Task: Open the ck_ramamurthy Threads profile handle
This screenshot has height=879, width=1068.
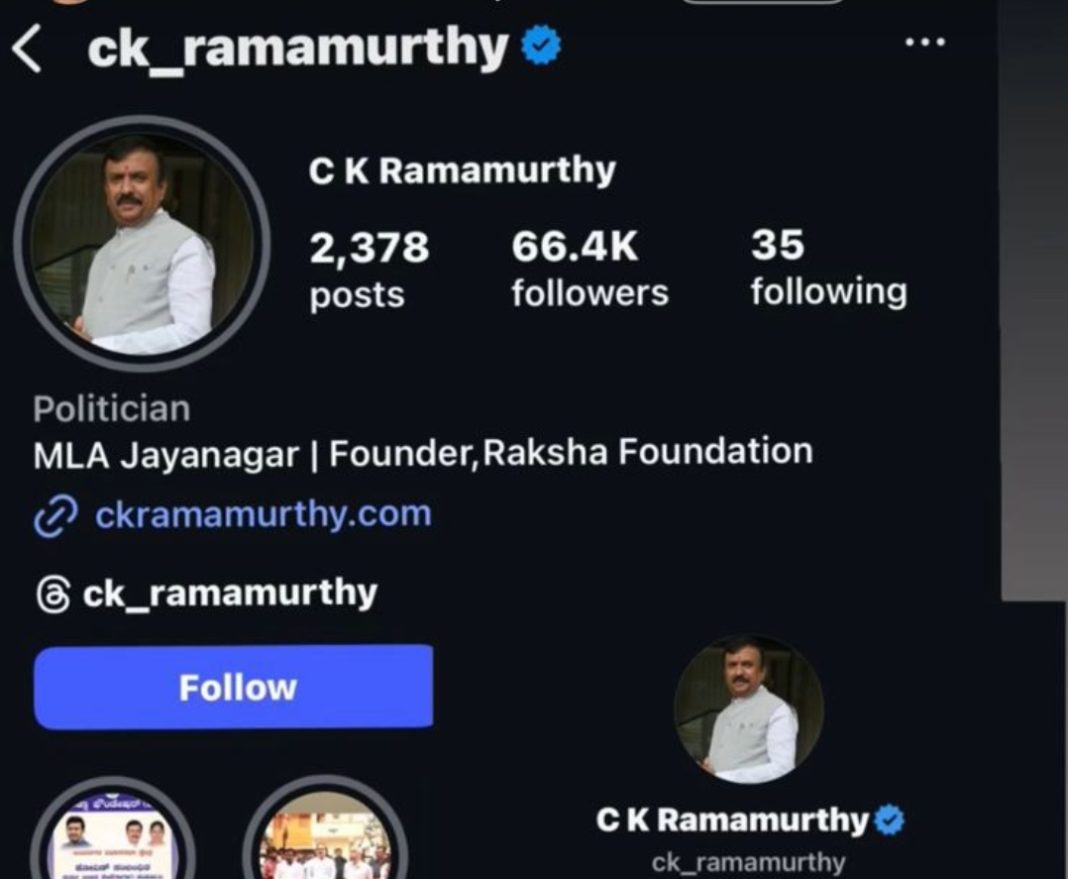Action: point(230,593)
